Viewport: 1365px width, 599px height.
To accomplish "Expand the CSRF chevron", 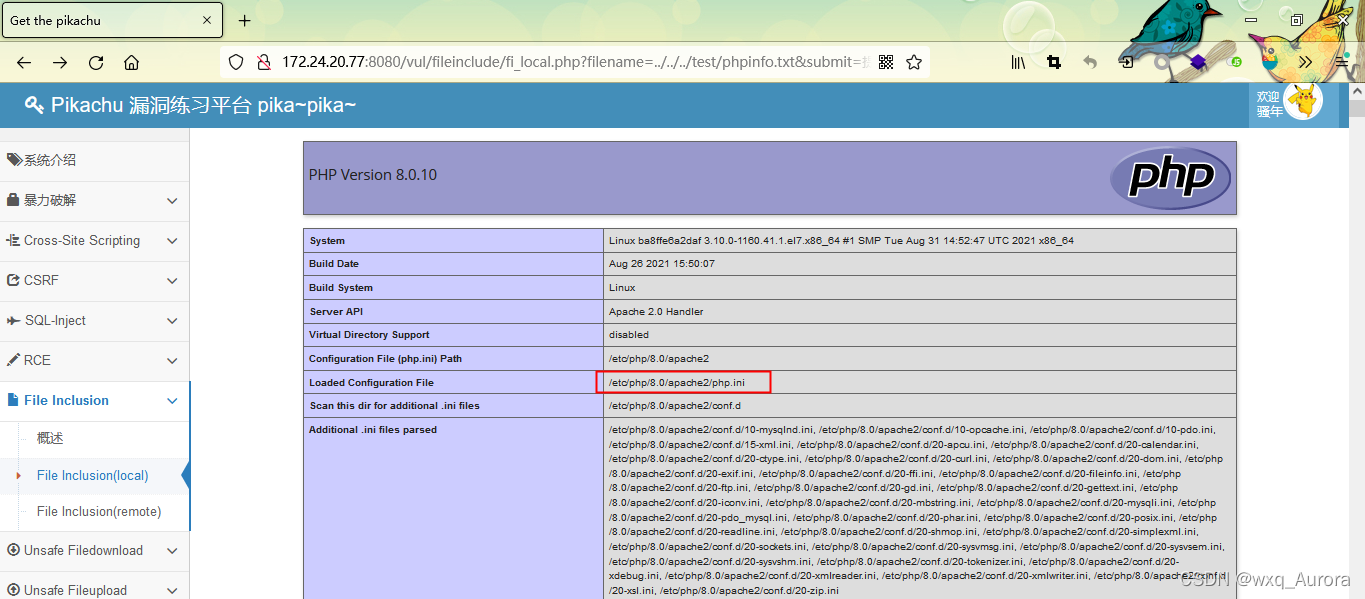I will 172,281.
